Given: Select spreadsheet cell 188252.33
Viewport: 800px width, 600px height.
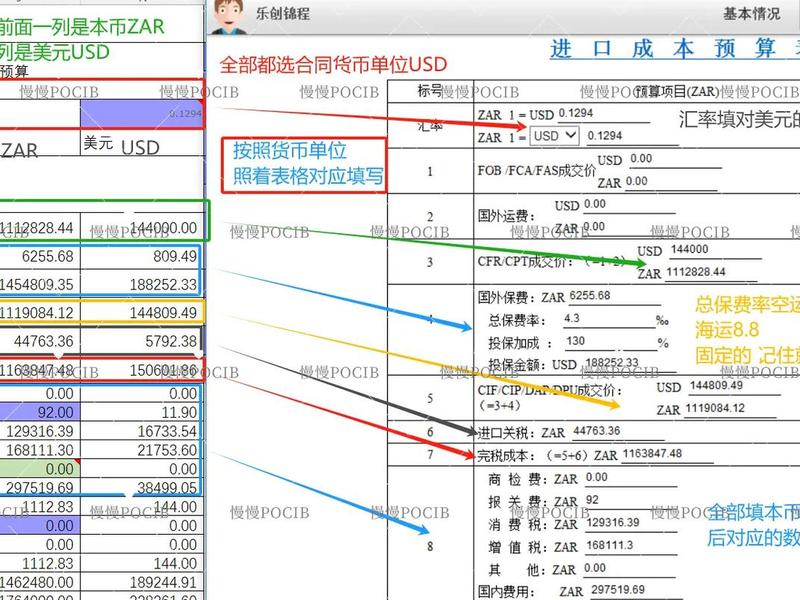Looking at the screenshot, I should [x=141, y=284].
